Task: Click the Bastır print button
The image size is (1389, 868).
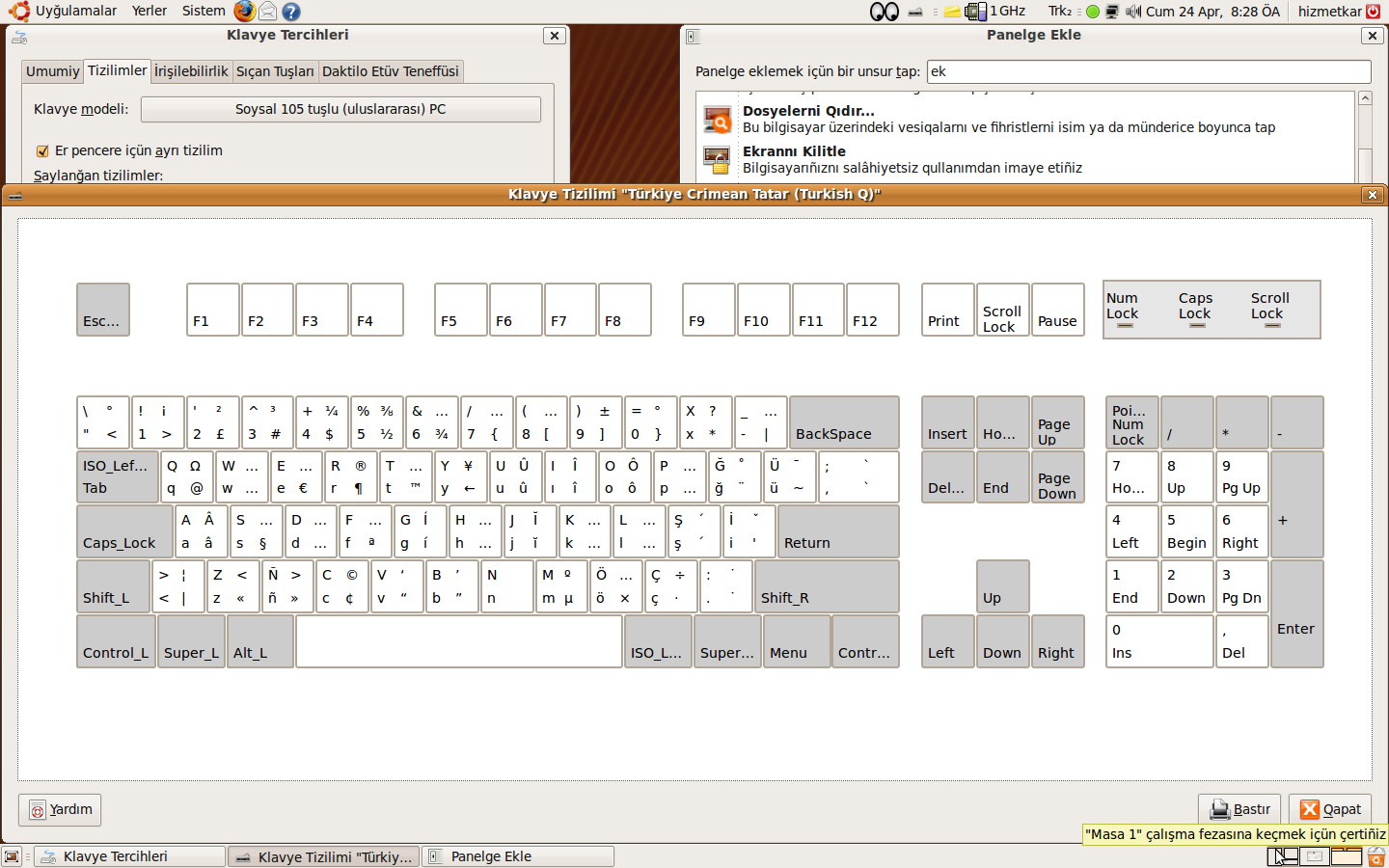Action: tap(1239, 809)
